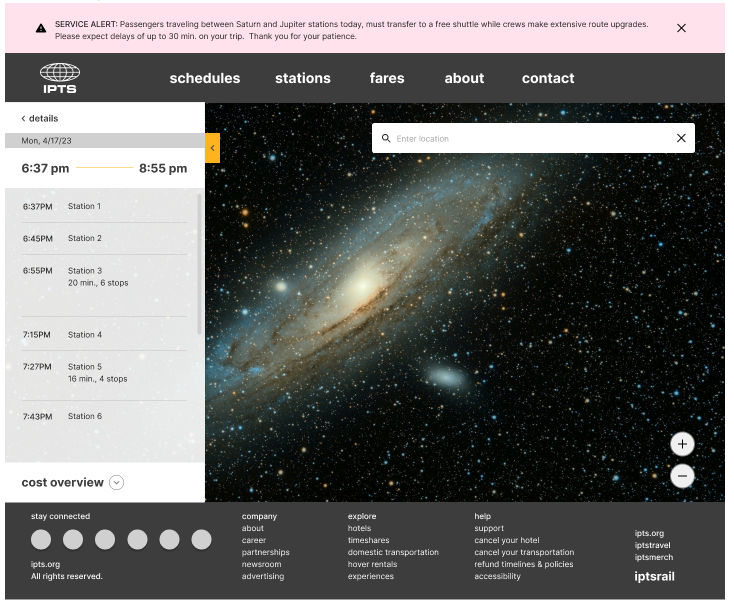Click the Mon, 4/17/23 date bar
Viewport: 734px width, 613px height.
click(x=106, y=141)
